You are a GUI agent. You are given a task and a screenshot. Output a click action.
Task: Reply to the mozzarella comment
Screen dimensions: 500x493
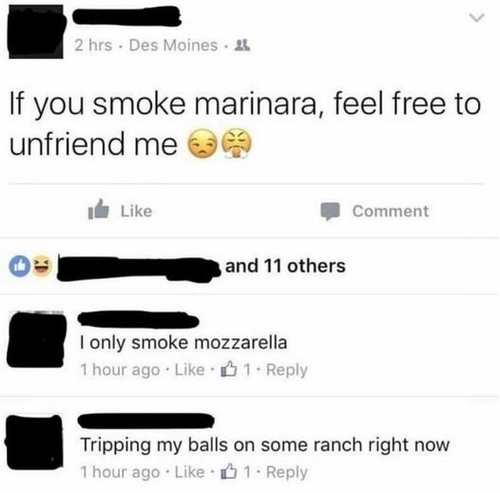[x=287, y=370]
